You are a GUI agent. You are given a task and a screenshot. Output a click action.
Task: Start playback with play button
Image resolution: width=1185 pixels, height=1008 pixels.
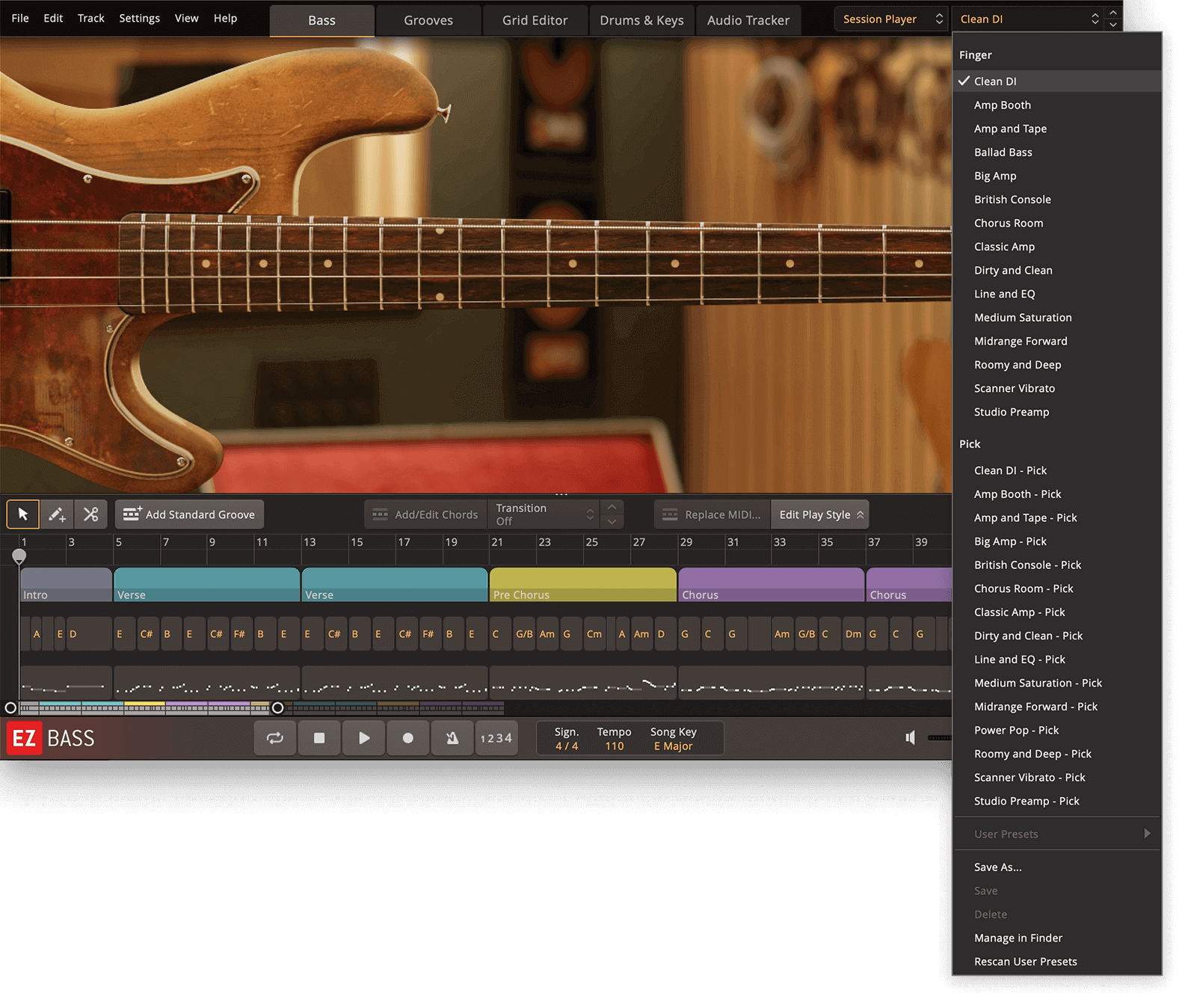(364, 738)
